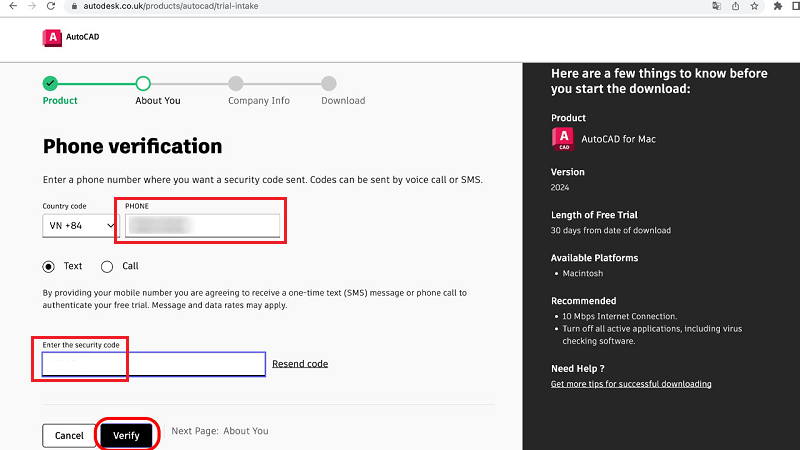Click the AutoCAD for Mac product icon
This screenshot has width=800, height=450.
point(563,139)
